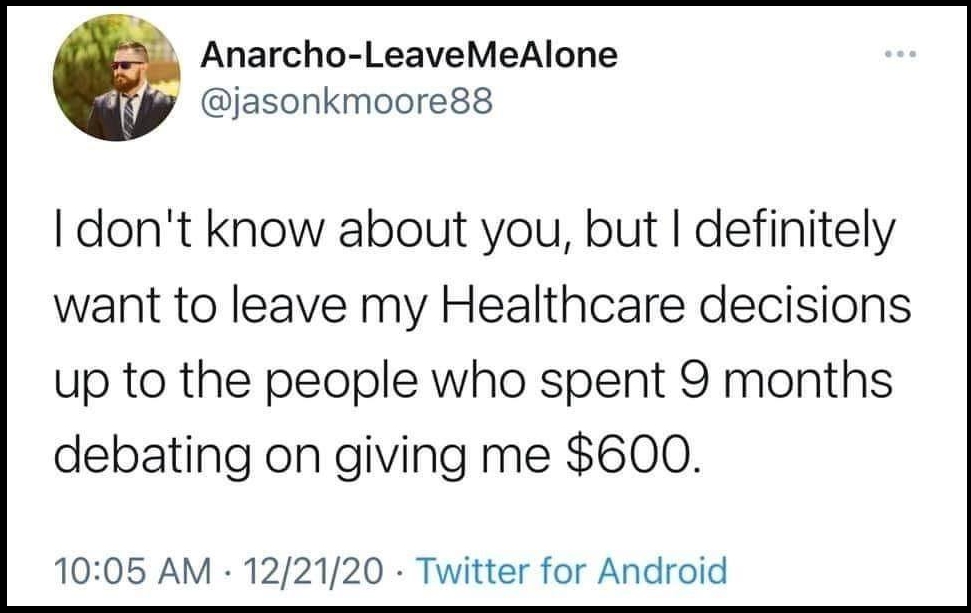The width and height of the screenshot is (971, 613).
Task: Click the word definitely in the tweet
Action: 795,234
